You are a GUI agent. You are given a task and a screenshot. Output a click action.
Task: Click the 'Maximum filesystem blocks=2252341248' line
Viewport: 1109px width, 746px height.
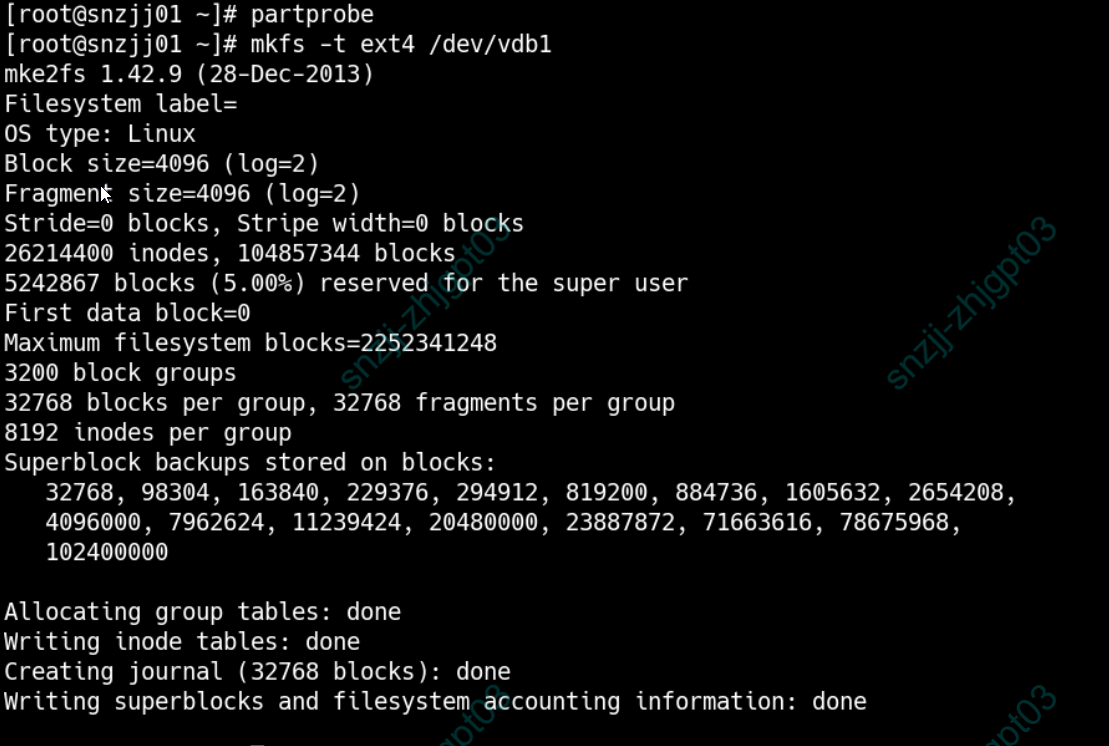(250, 343)
